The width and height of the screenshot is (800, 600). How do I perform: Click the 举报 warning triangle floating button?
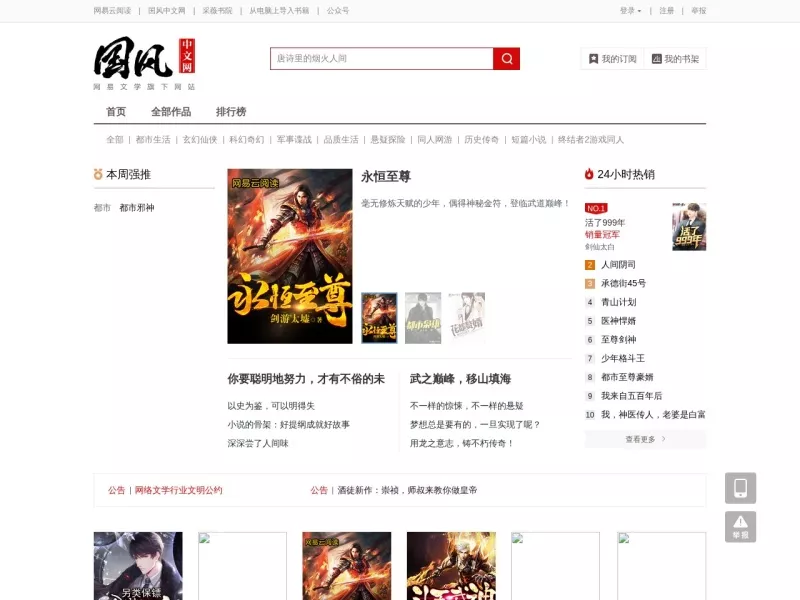click(x=740, y=527)
